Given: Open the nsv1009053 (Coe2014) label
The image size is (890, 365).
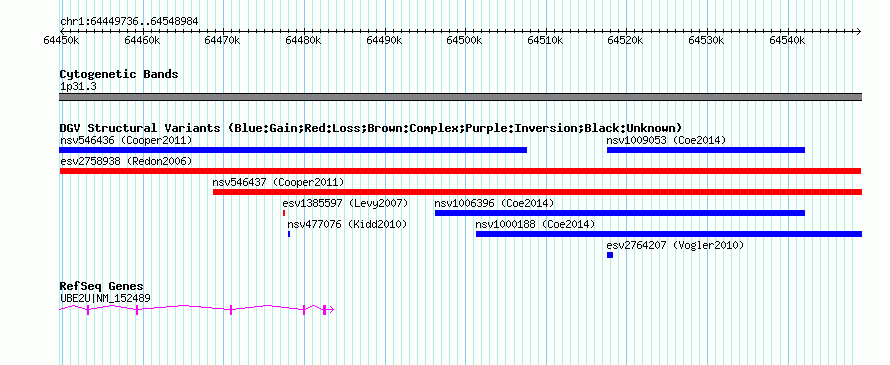Looking at the screenshot, I should tap(666, 140).
